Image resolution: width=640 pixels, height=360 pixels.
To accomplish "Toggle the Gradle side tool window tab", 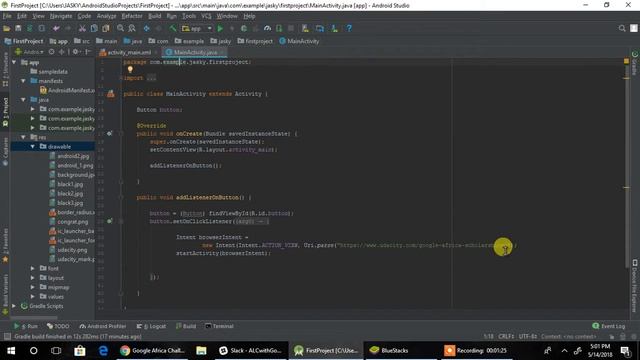I will (x=634, y=63).
